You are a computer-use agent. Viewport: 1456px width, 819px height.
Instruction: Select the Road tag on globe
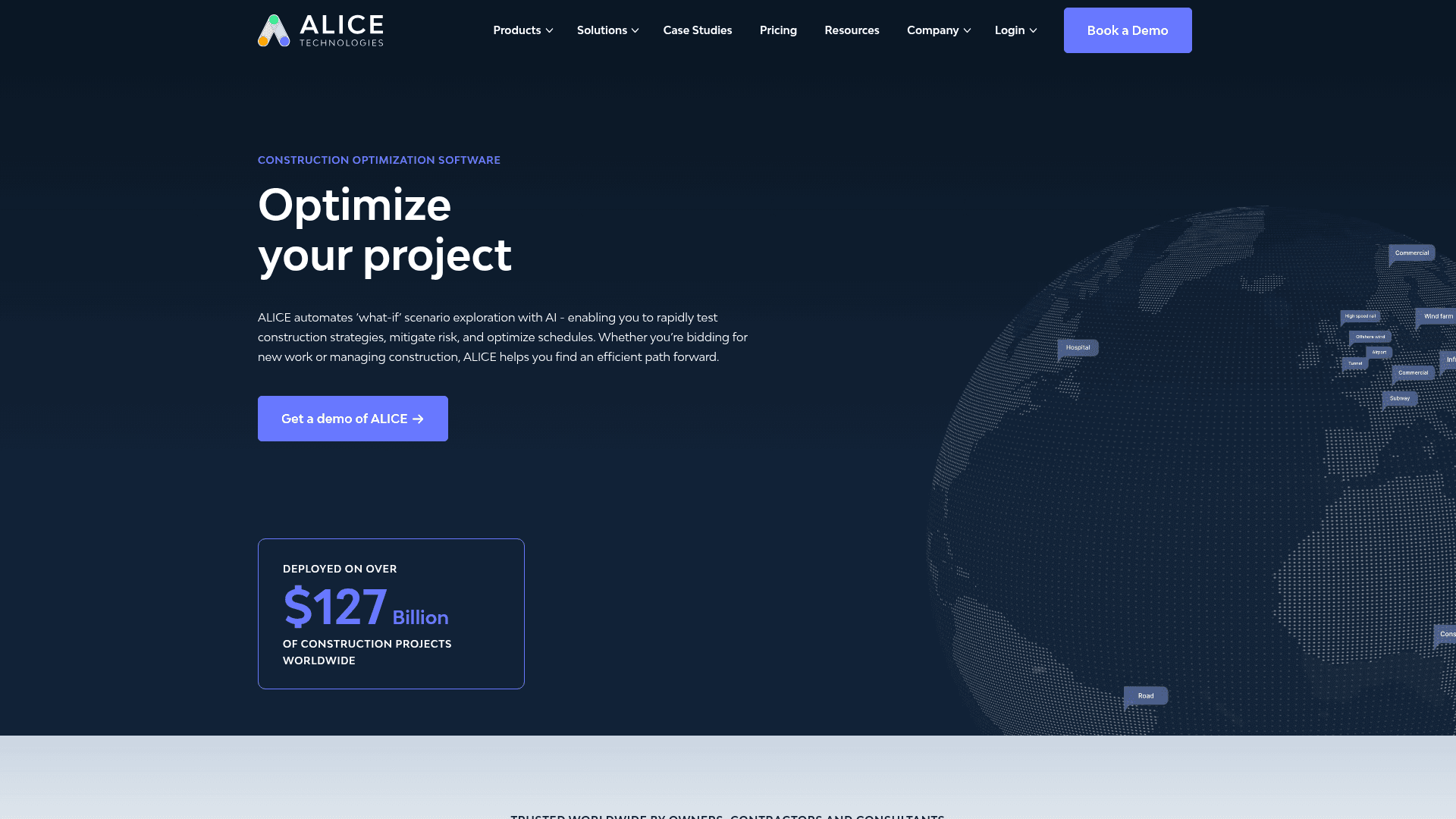coord(1146,696)
